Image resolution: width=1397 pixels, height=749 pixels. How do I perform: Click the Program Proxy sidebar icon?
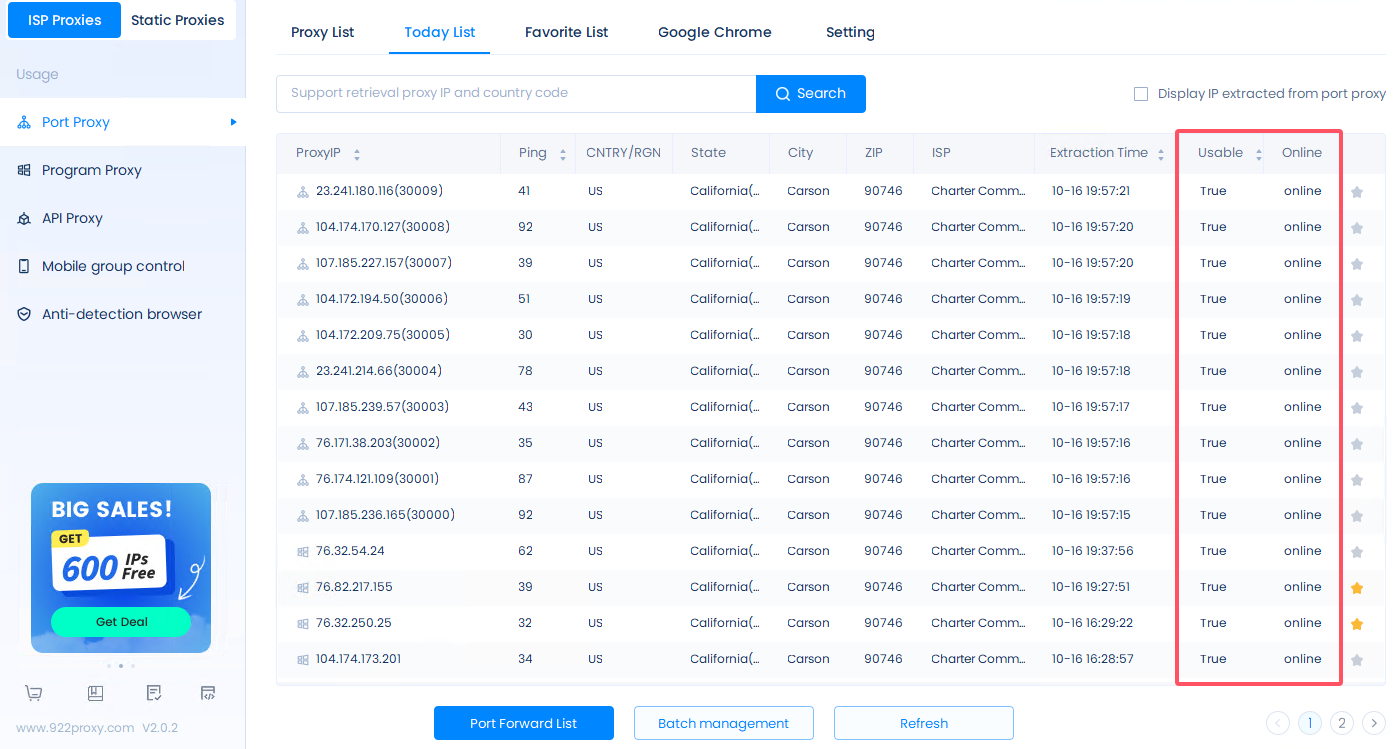pyautogui.click(x=24, y=170)
